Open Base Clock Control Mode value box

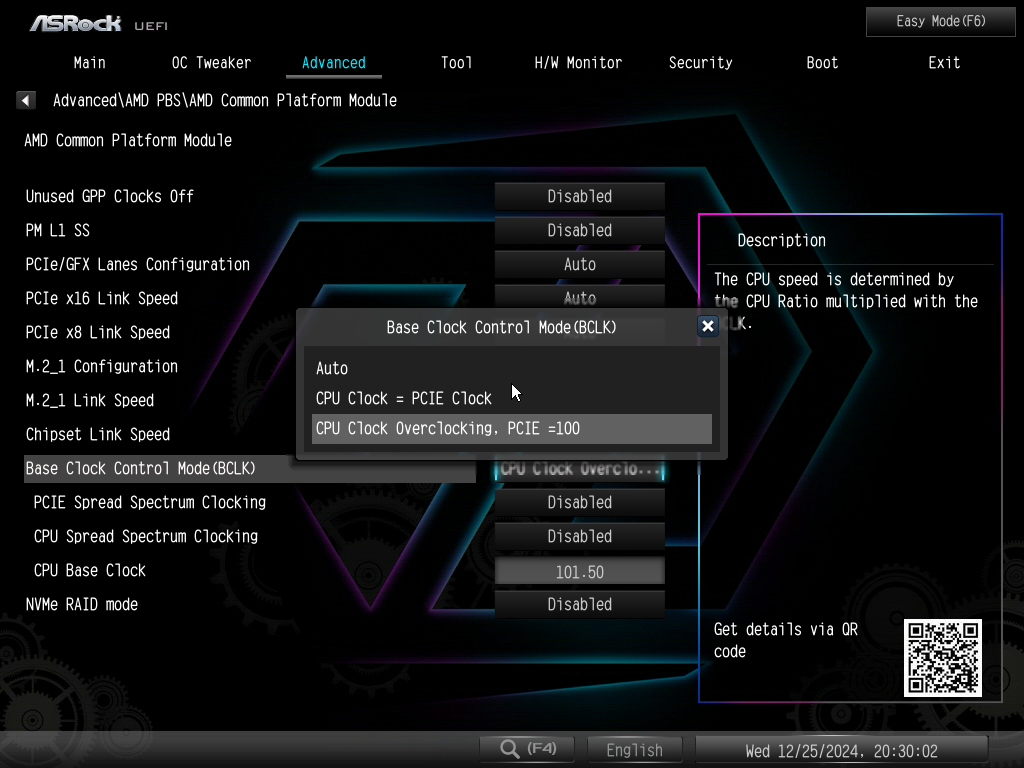579,469
